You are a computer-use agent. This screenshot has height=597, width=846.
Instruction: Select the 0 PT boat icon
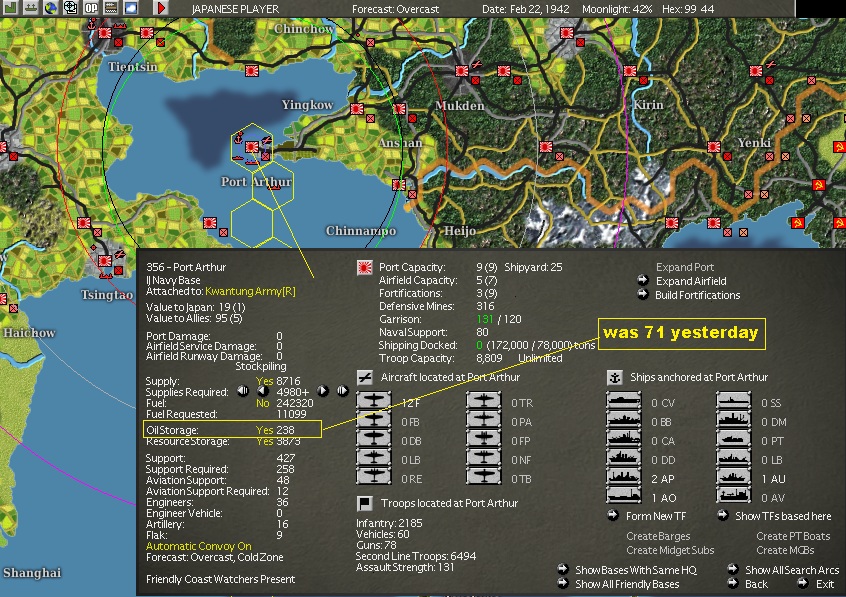[734, 440]
